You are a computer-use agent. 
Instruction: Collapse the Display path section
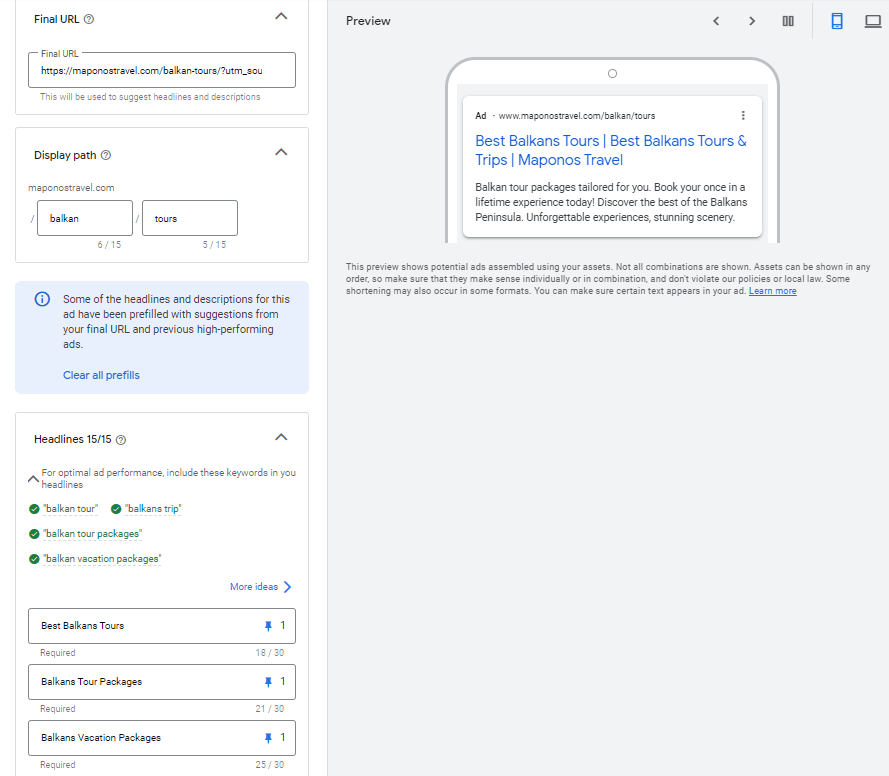click(x=281, y=152)
